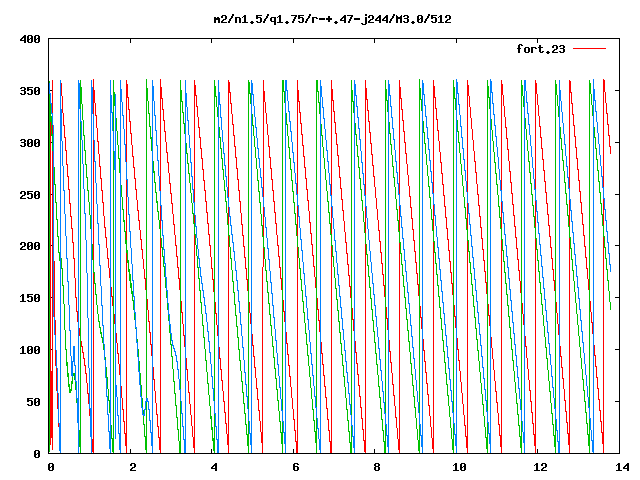
Task: Click the y-axis label 50
Action: (x=33, y=402)
